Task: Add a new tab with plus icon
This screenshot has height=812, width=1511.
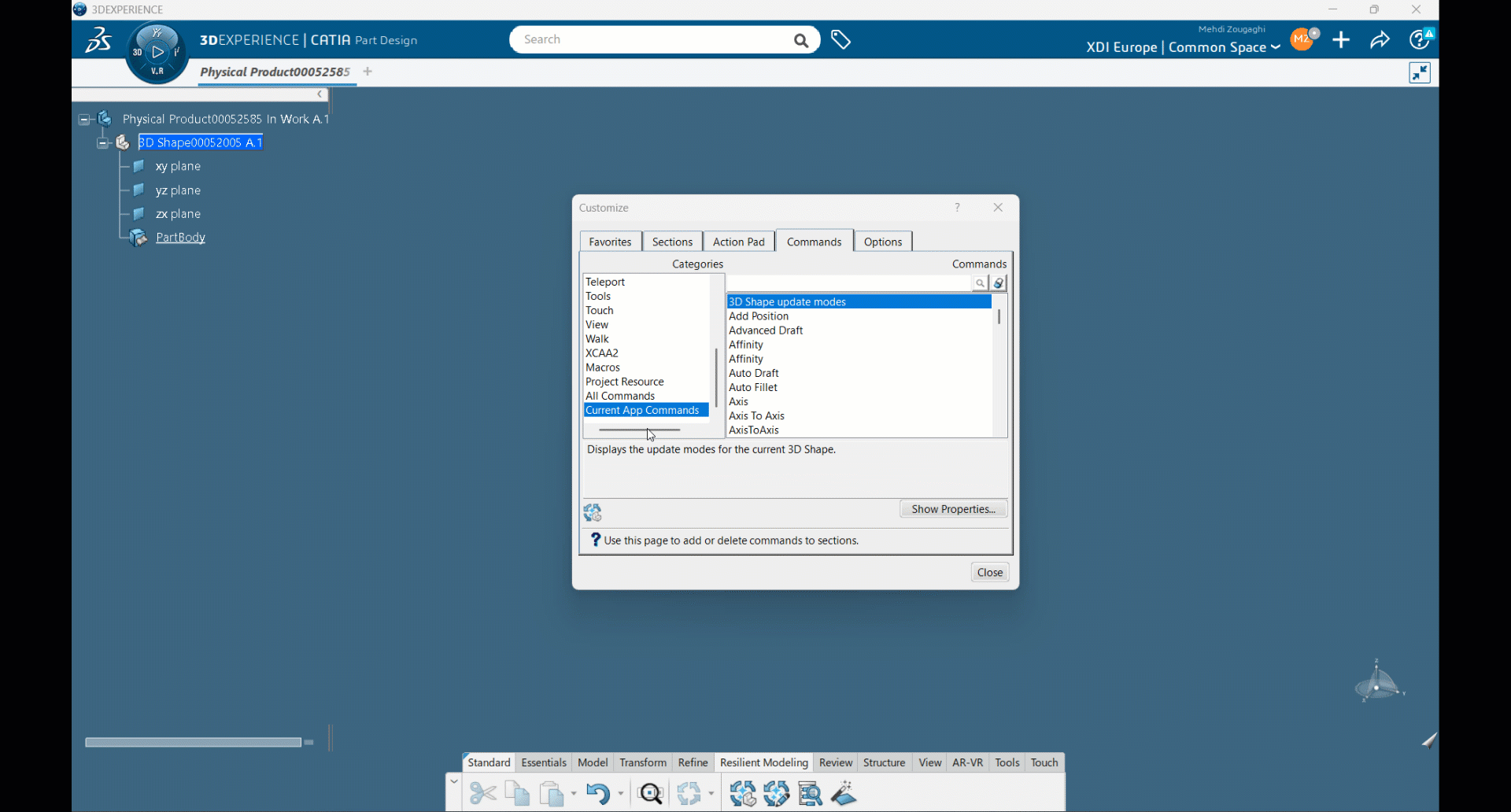Action: pos(368,72)
